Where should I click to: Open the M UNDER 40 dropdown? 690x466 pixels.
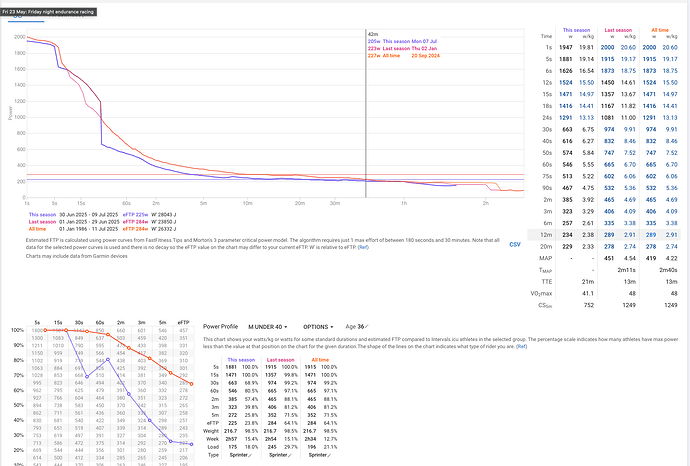click(269, 326)
